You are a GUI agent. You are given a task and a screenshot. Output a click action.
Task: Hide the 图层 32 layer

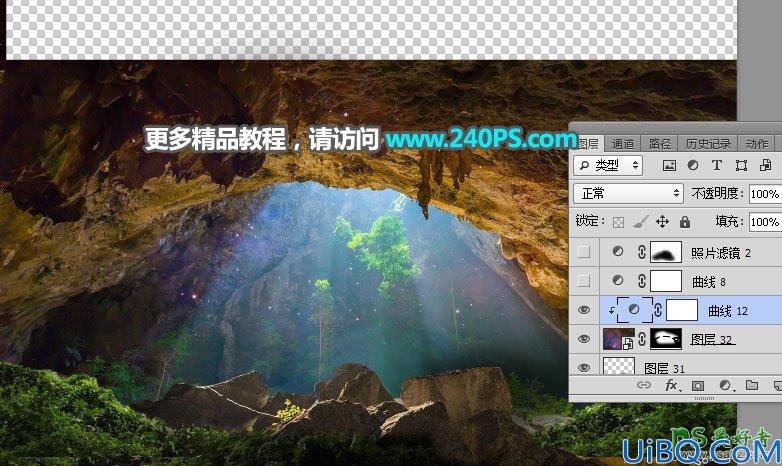click(x=584, y=339)
